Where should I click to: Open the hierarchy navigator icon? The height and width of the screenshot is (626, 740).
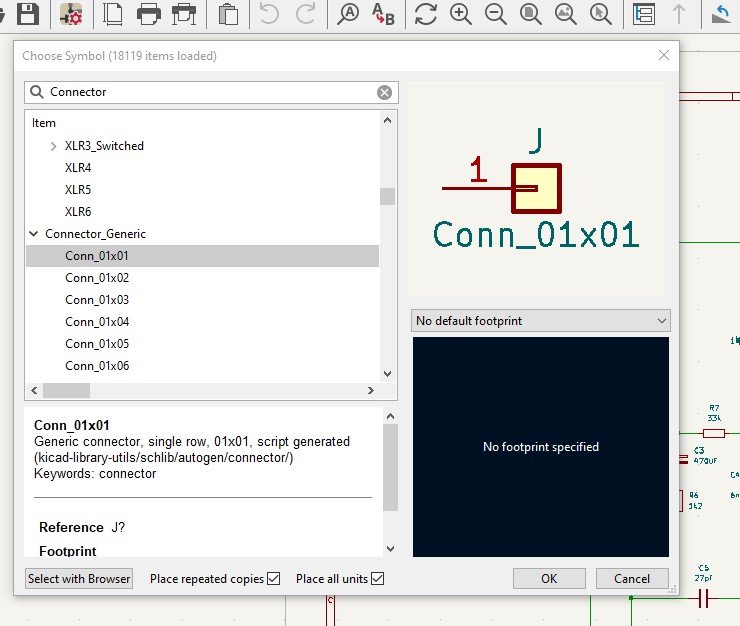[644, 14]
